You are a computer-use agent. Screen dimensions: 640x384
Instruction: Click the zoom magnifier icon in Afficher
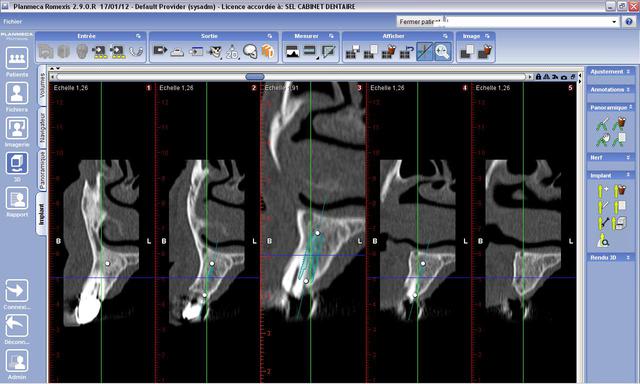click(x=442, y=51)
